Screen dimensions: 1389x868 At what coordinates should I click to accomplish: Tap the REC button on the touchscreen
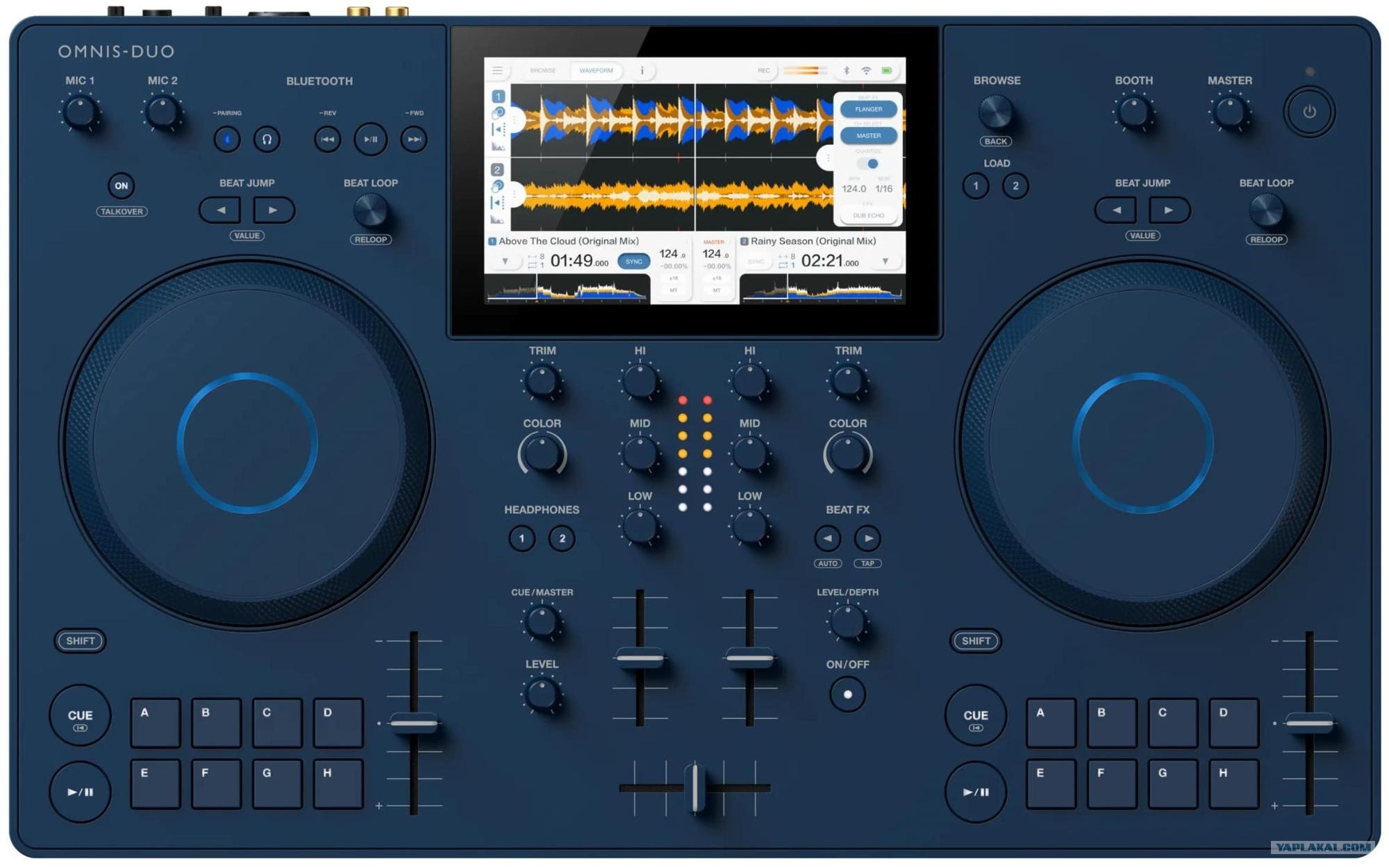[763, 71]
